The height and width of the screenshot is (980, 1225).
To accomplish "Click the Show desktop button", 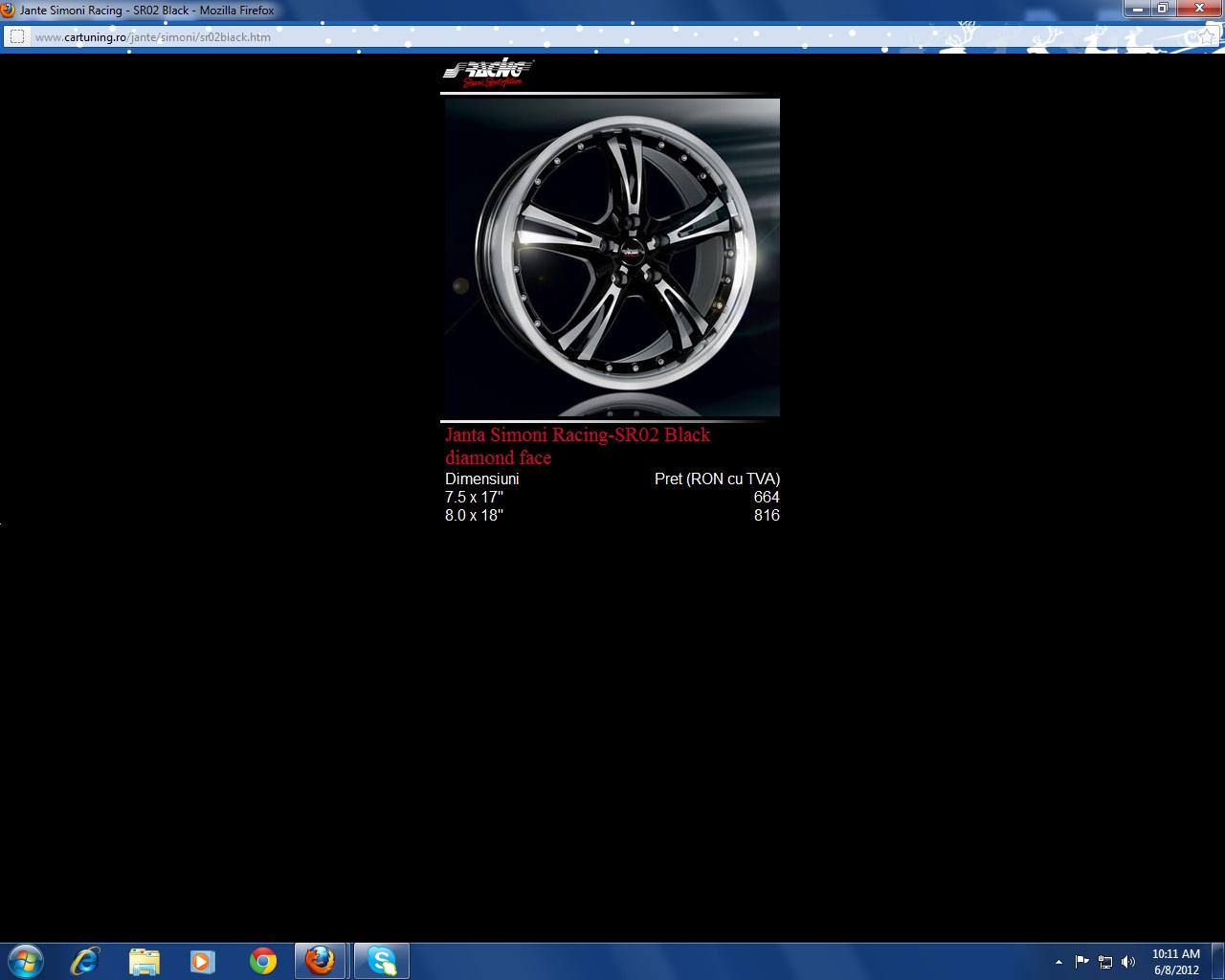I will (x=1217, y=961).
